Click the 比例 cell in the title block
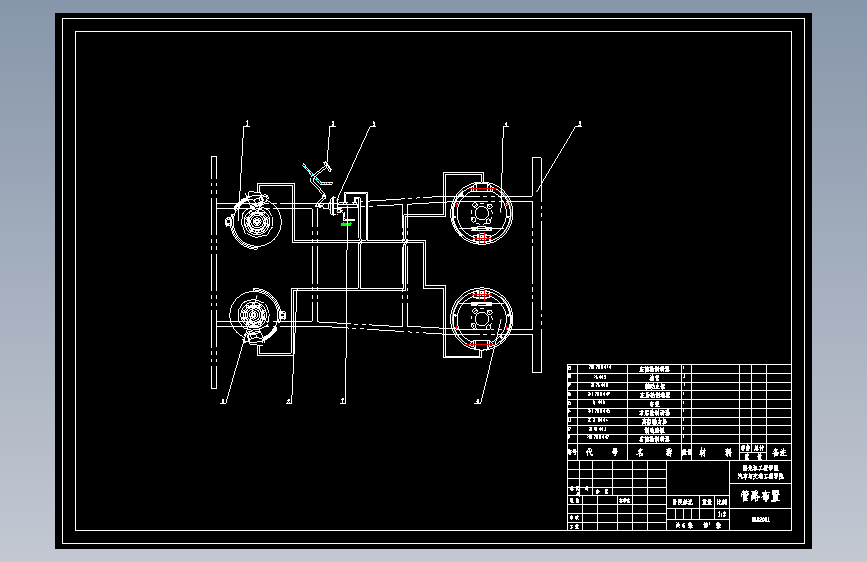The image size is (867, 562). (x=722, y=502)
